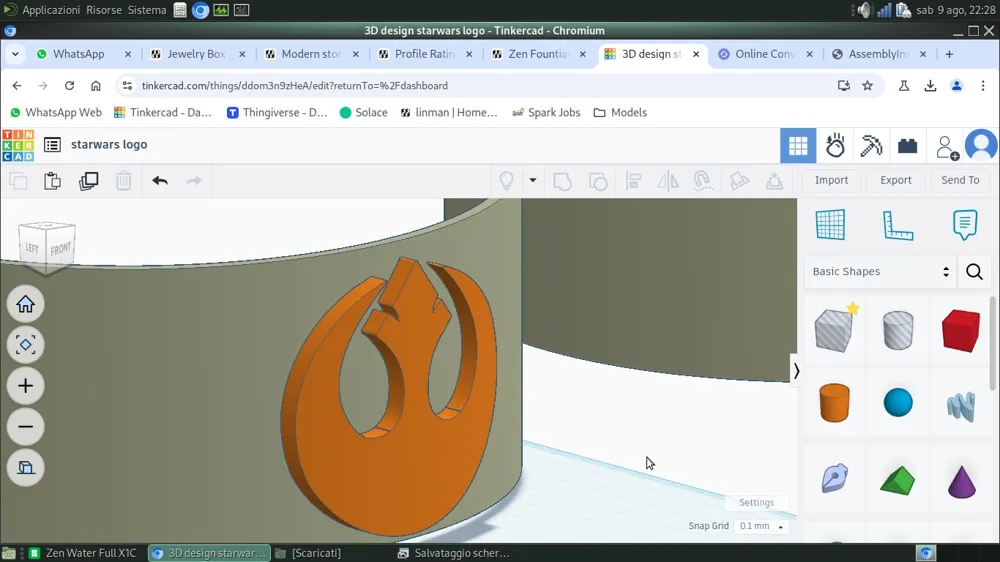The height and width of the screenshot is (562, 1000).
Task: Open workplane Settings button
Action: pyautogui.click(x=756, y=503)
